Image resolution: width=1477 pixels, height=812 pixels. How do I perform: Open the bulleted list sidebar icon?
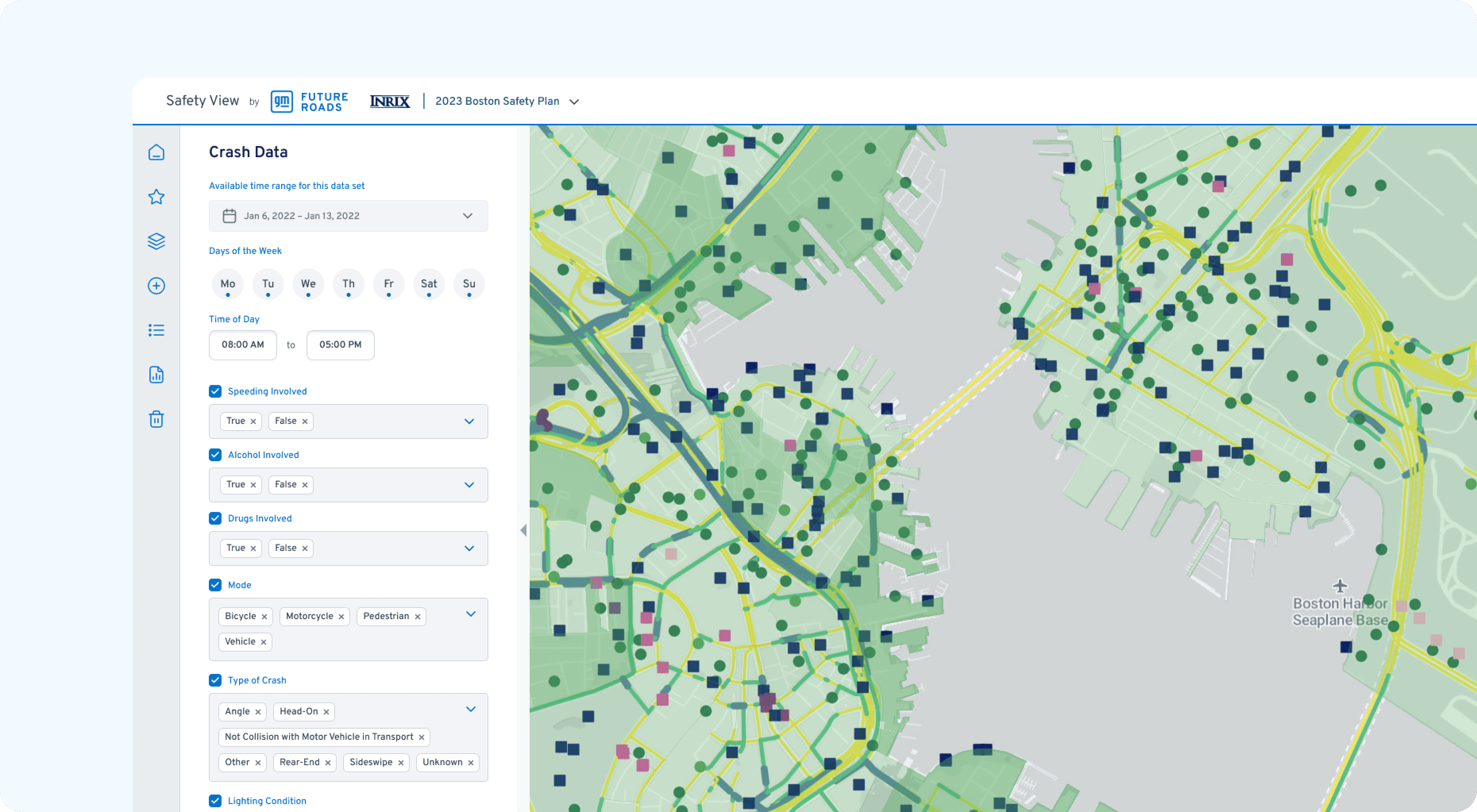click(156, 330)
